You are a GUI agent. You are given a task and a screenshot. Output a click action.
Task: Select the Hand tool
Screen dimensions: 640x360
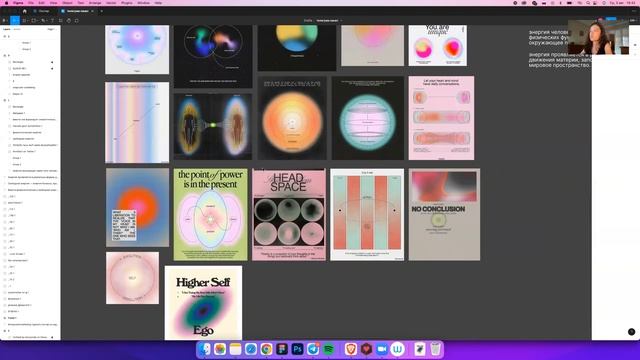[x=69, y=20]
